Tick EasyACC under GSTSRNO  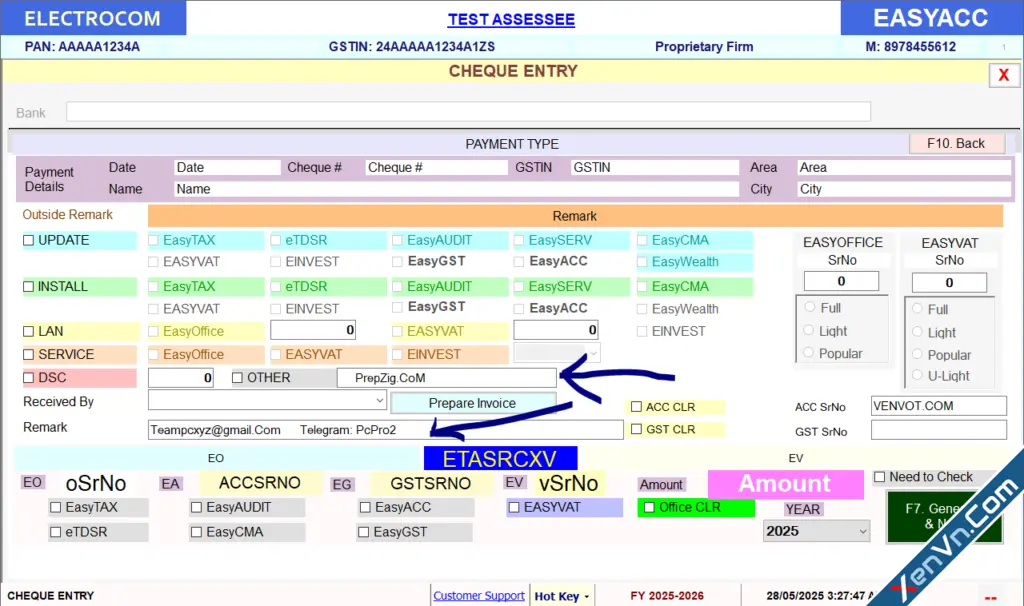365,507
